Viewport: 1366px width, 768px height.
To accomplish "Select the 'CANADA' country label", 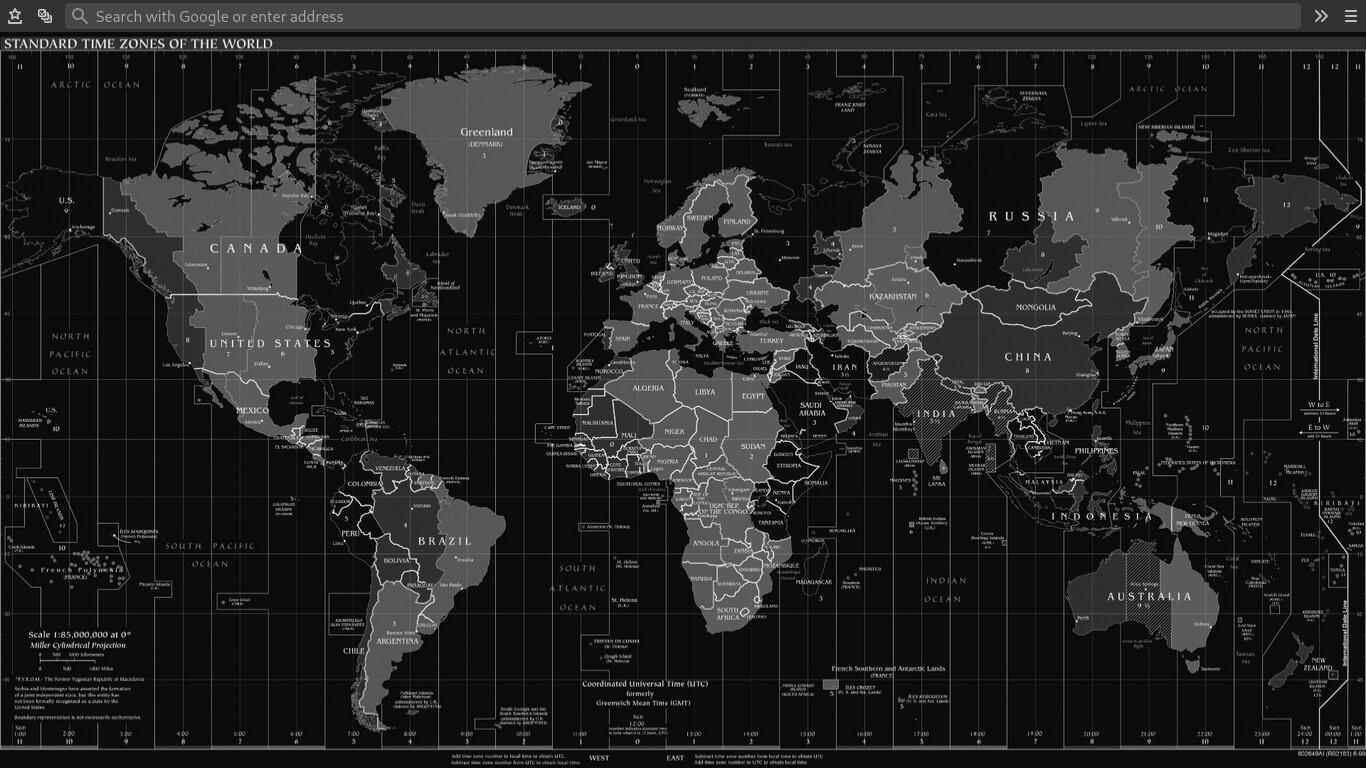I will pos(256,248).
